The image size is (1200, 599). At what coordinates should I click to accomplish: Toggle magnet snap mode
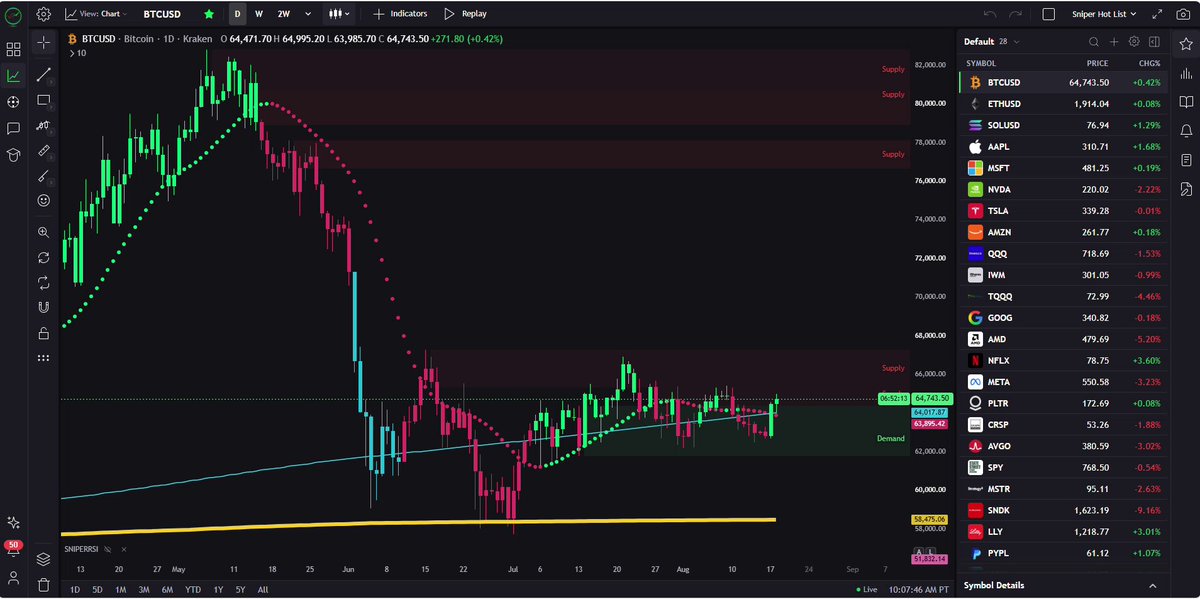click(43, 308)
